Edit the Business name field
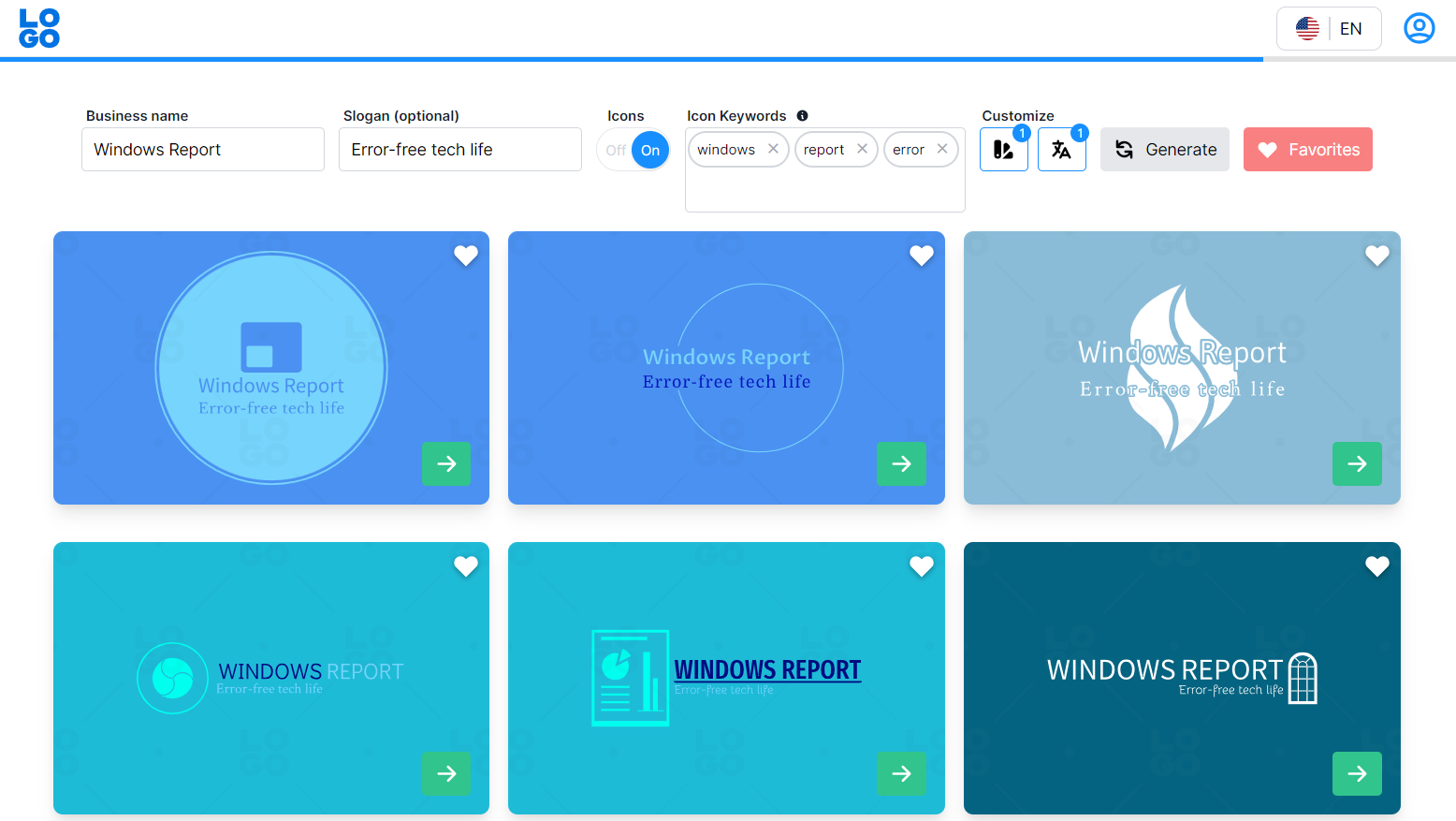This screenshot has height=821, width=1456. [x=202, y=149]
